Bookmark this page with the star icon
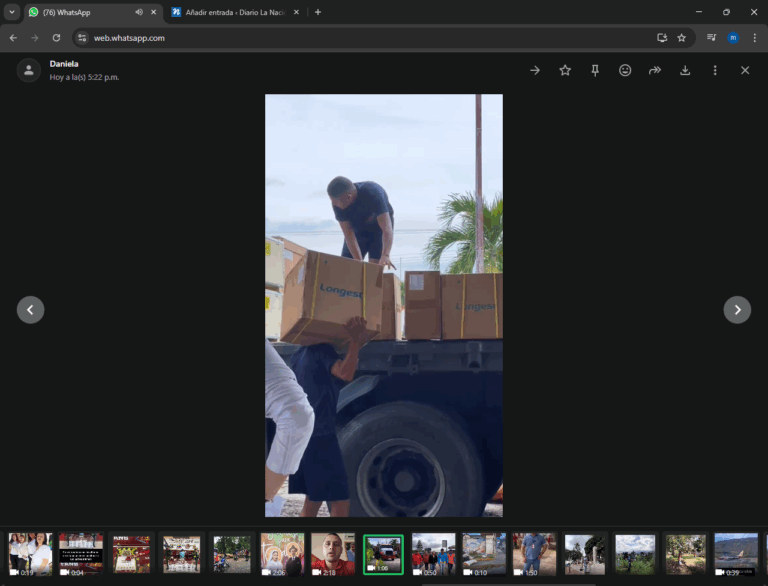 (681, 38)
